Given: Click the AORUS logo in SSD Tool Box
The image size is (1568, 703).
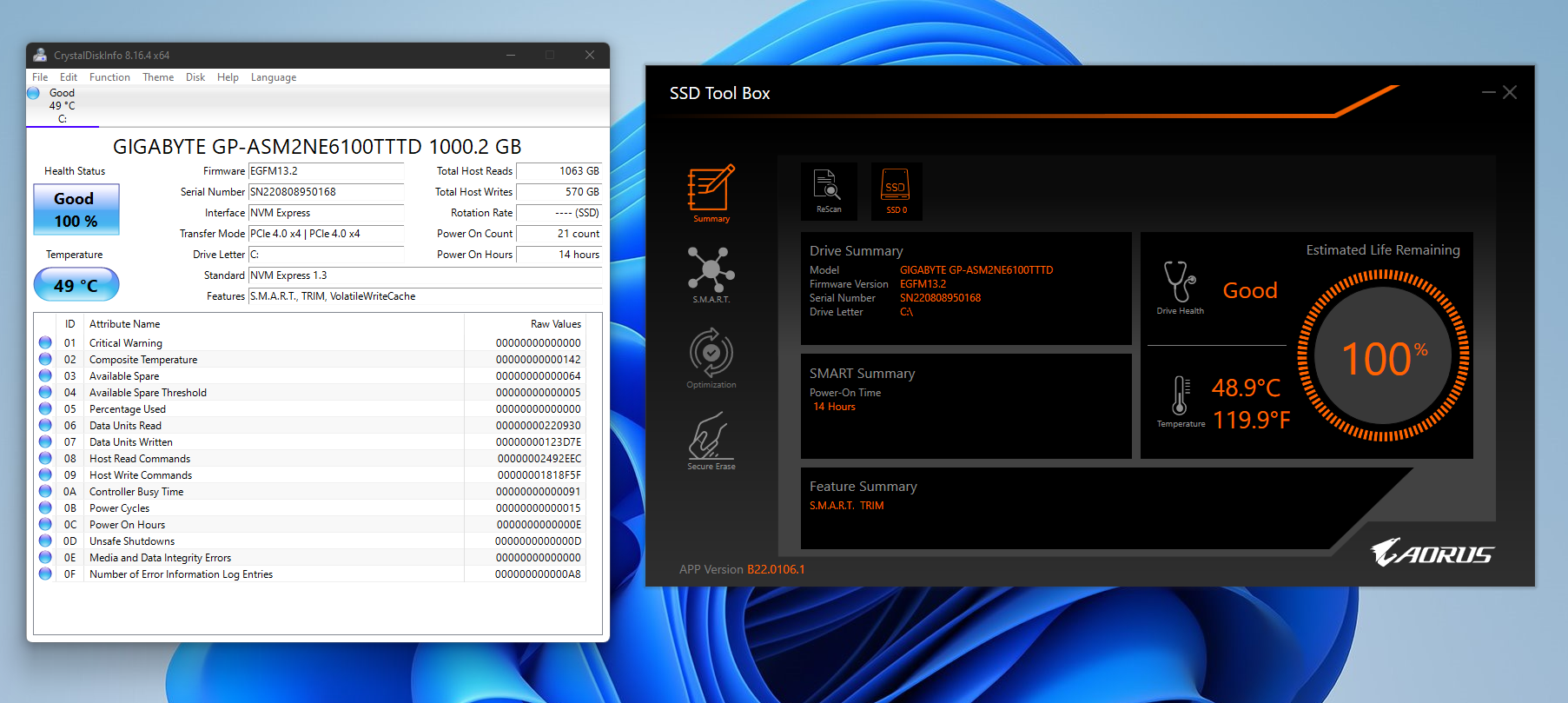Looking at the screenshot, I should coord(1432,553).
